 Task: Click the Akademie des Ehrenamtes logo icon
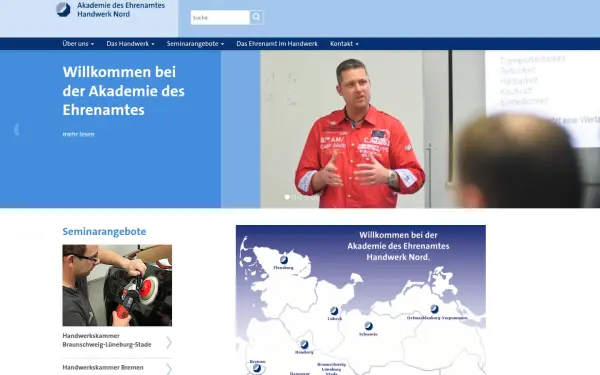[x=63, y=10]
